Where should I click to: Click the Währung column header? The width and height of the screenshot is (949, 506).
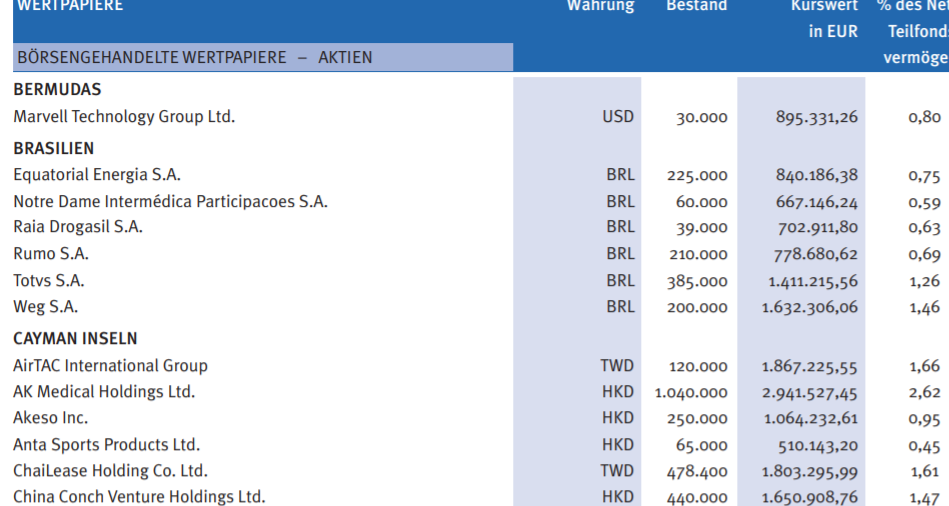point(600,7)
